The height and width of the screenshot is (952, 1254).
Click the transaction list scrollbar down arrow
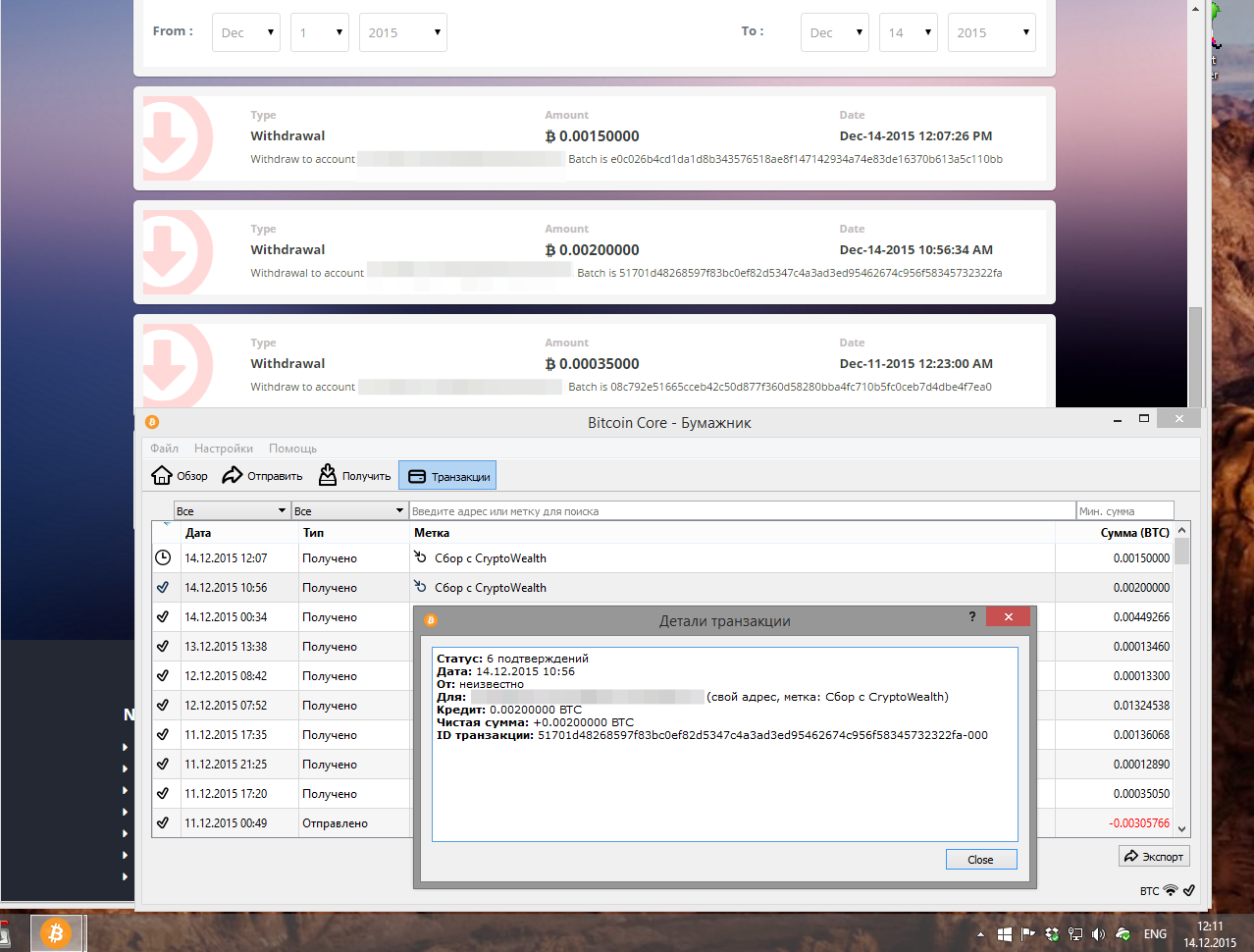[1182, 829]
